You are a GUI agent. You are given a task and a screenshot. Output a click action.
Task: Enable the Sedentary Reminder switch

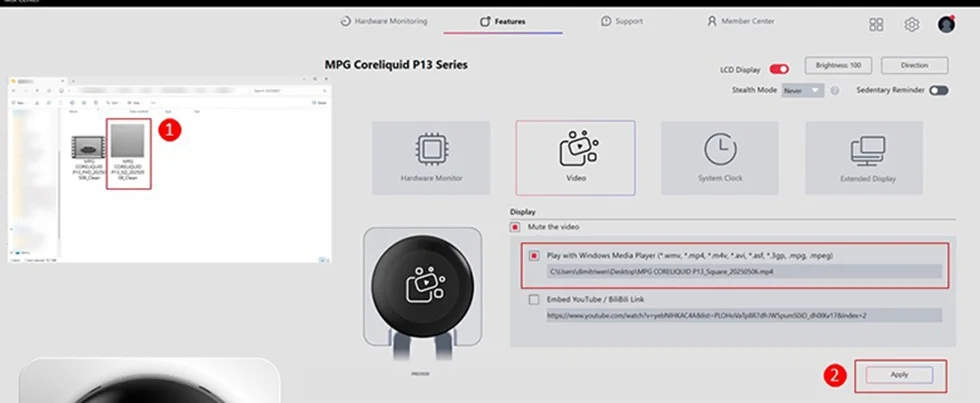click(939, 91)
